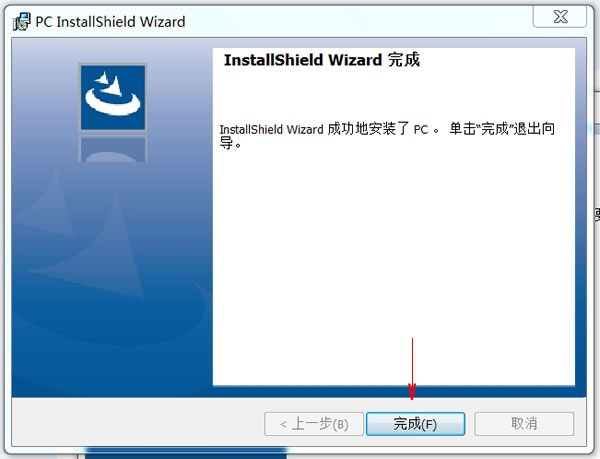Click the installer icon in the title bar
Viewport: 600px width, 459px height.
click(x=21, y=22)
